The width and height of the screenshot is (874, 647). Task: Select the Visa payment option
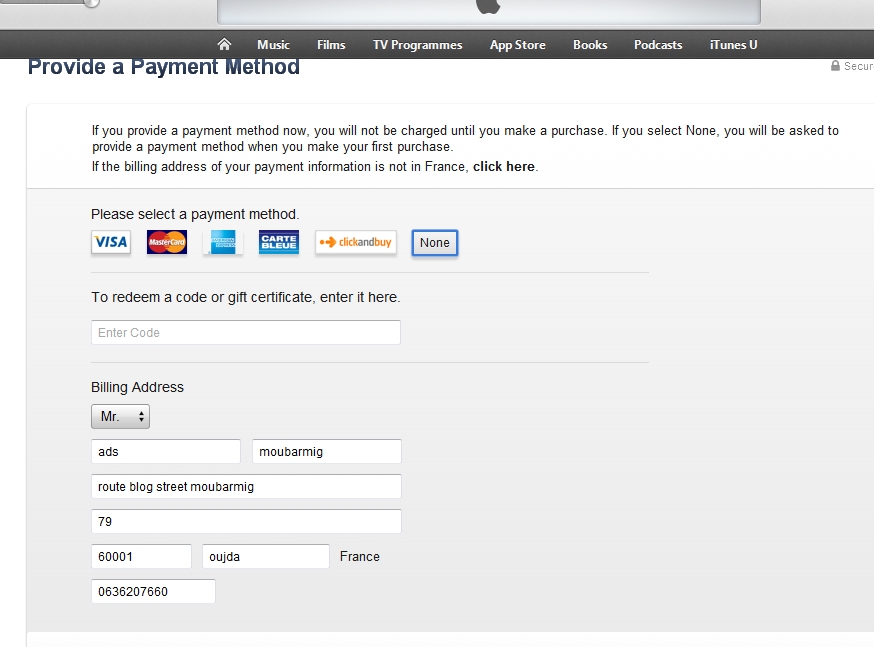(x=111, y=242)
